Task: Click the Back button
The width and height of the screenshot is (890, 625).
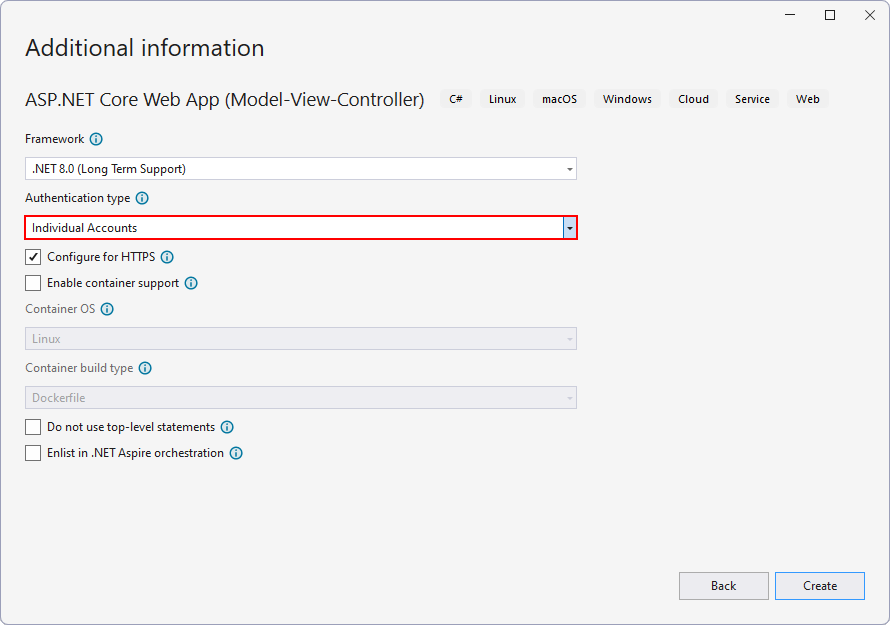Action: (723, 586)
